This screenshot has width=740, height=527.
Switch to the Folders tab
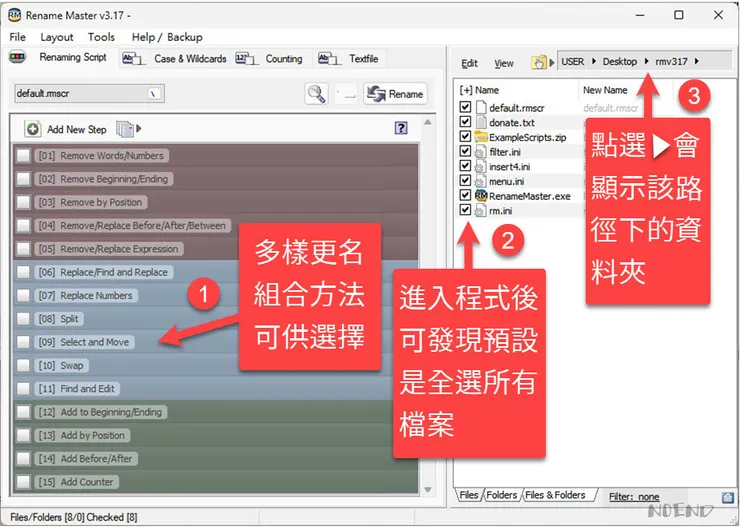coord(502,495)
